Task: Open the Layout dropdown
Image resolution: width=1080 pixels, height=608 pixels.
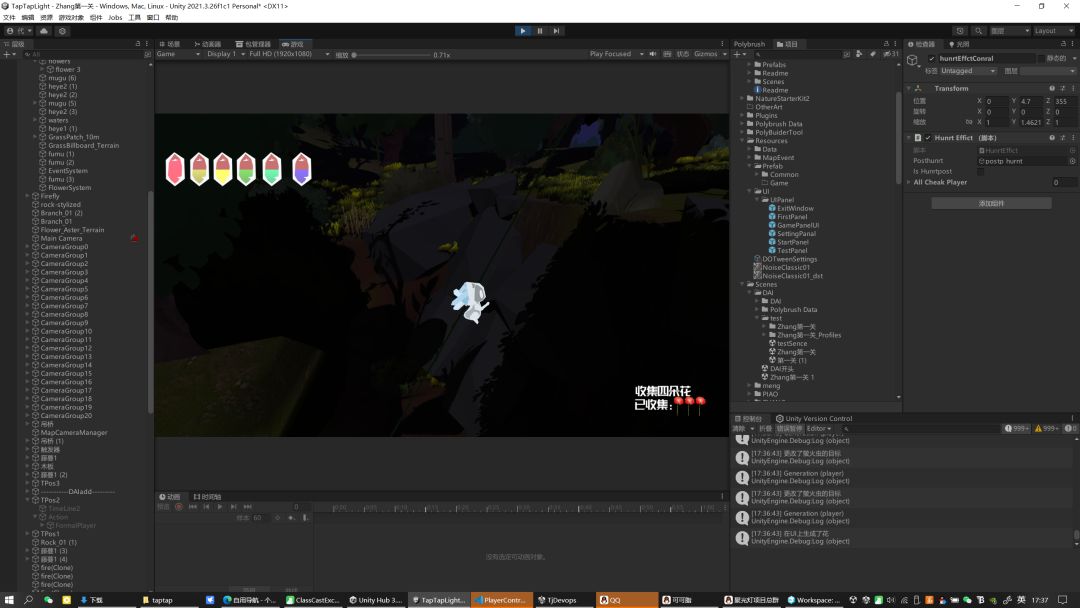Action: click(x=1050, y=31)
